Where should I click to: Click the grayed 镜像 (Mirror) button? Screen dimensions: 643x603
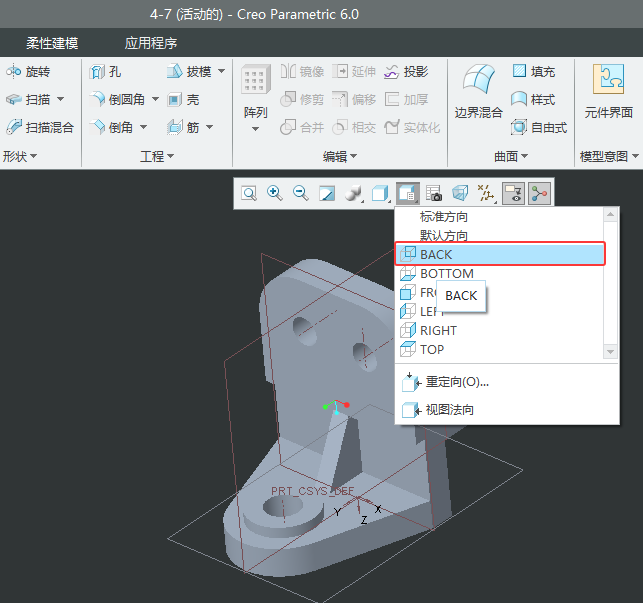point(302,72)
